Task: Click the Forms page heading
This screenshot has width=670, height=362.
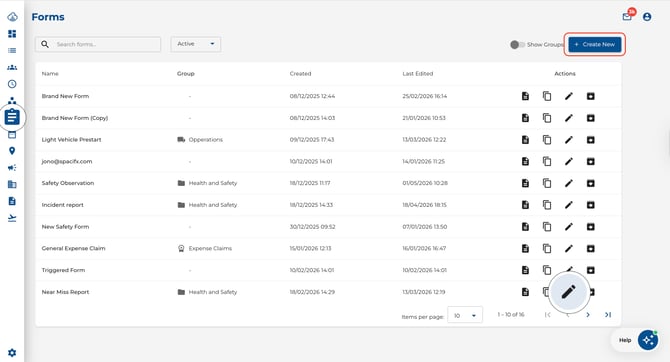Action: point(48,17)
